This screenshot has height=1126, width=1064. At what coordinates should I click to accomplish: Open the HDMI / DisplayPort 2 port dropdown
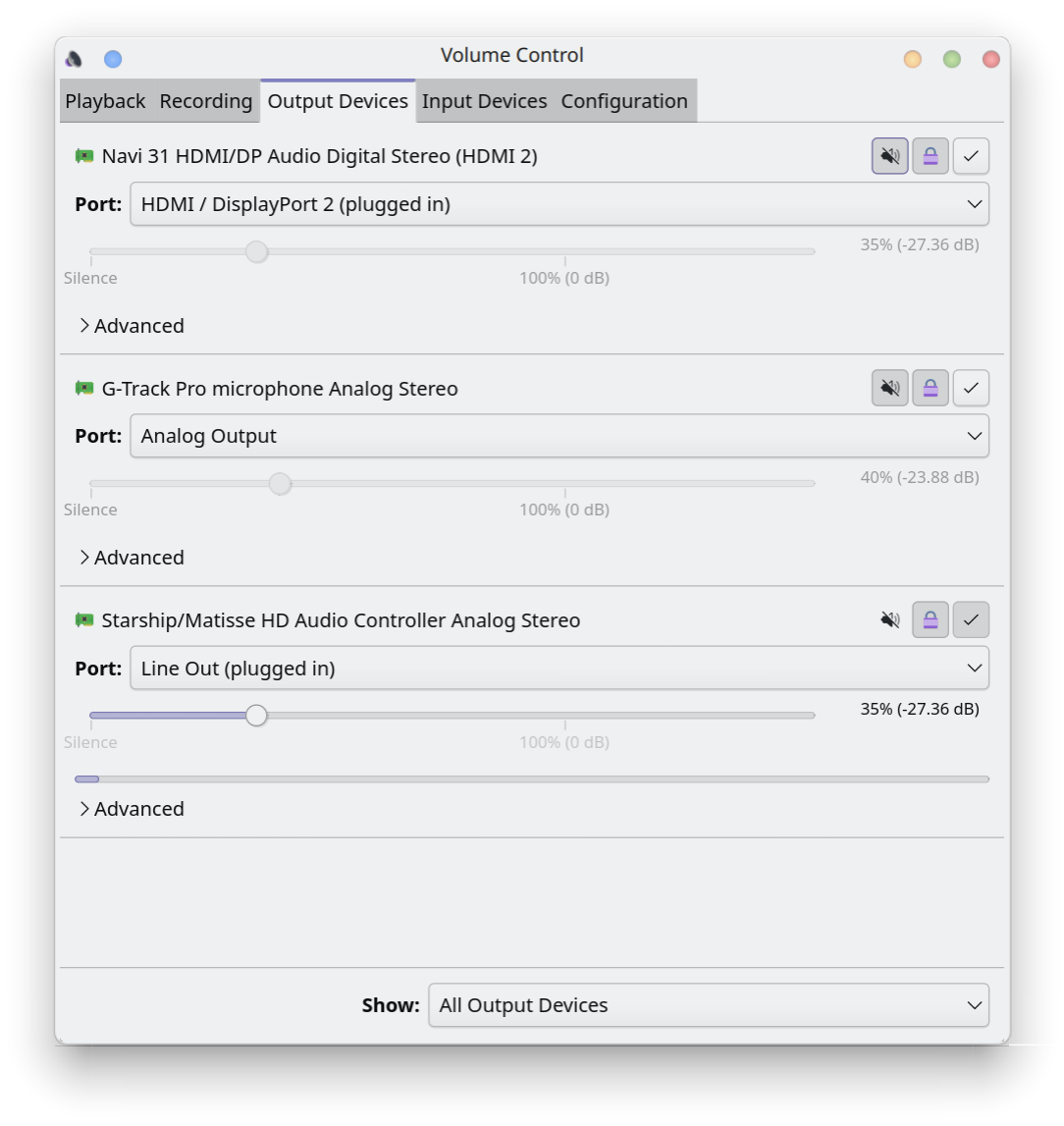click(x=559, y=204)
